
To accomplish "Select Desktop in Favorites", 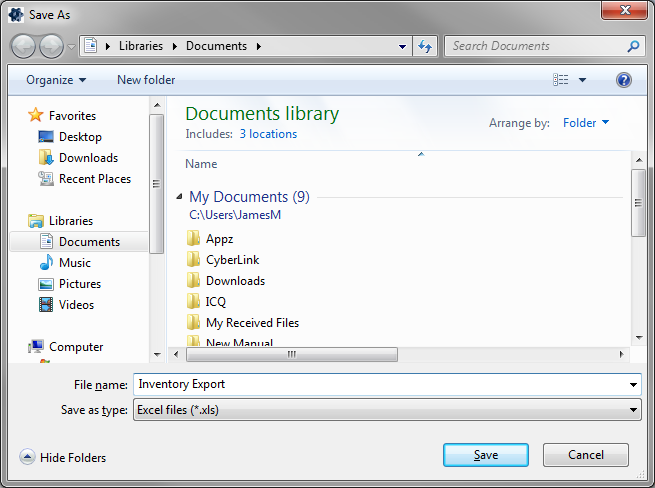I will 79,137.
